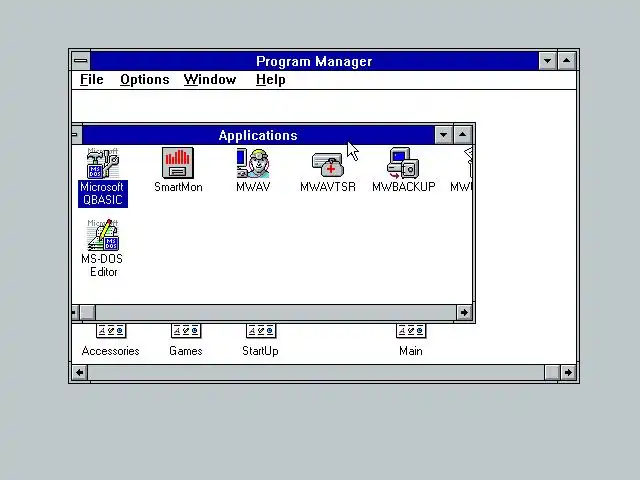This screenshot has width=640, height=480.
Task: Click the "SmartMon" label text
Action: point(178,187)
